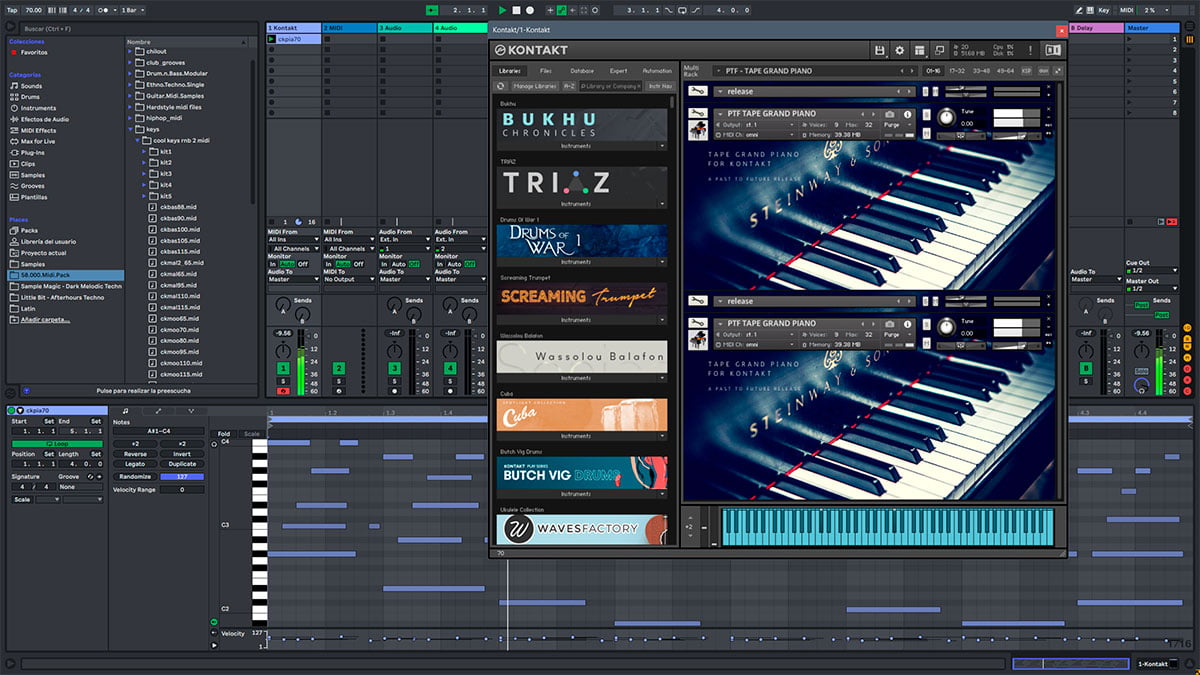Click the Invert notes button
Image resolution: width=1200 pixels, height=675 pixels.
click(x=182, y=454)
